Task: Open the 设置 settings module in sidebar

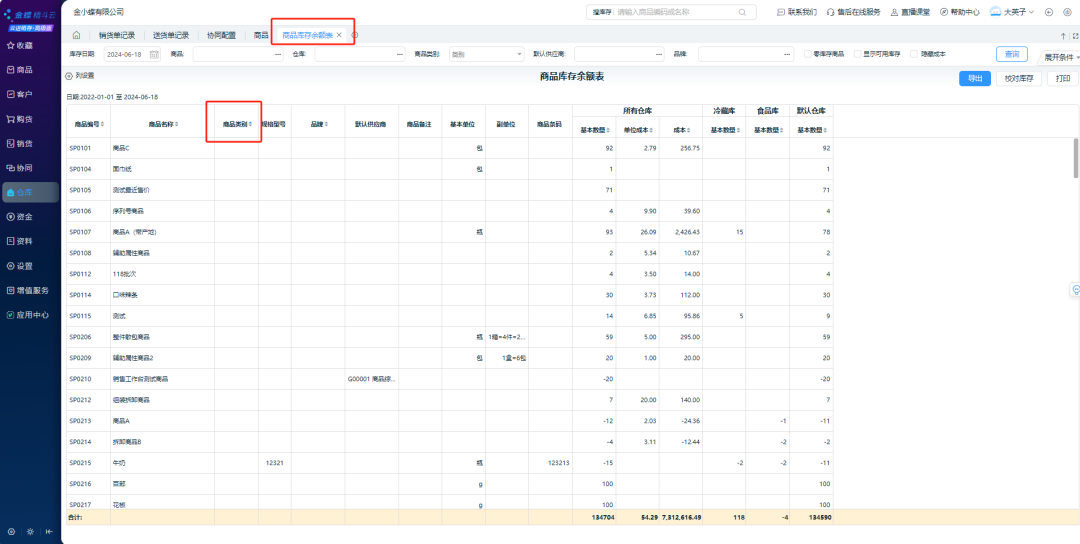Action: pos(20,266)
